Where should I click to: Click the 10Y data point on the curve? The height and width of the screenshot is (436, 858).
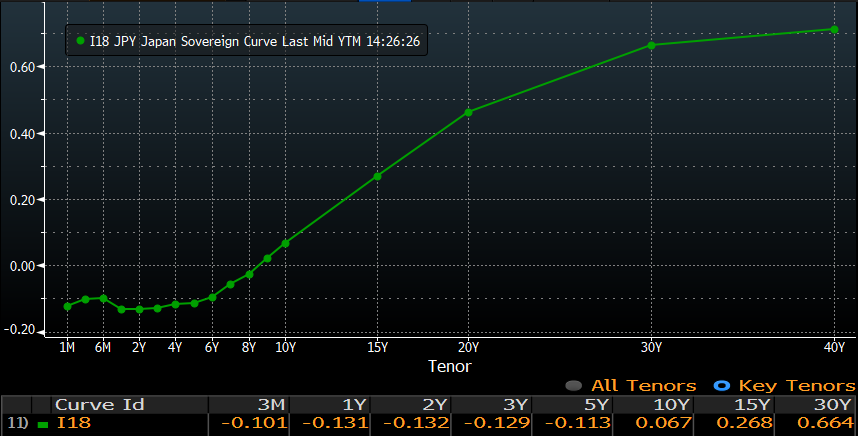[285, 243]
